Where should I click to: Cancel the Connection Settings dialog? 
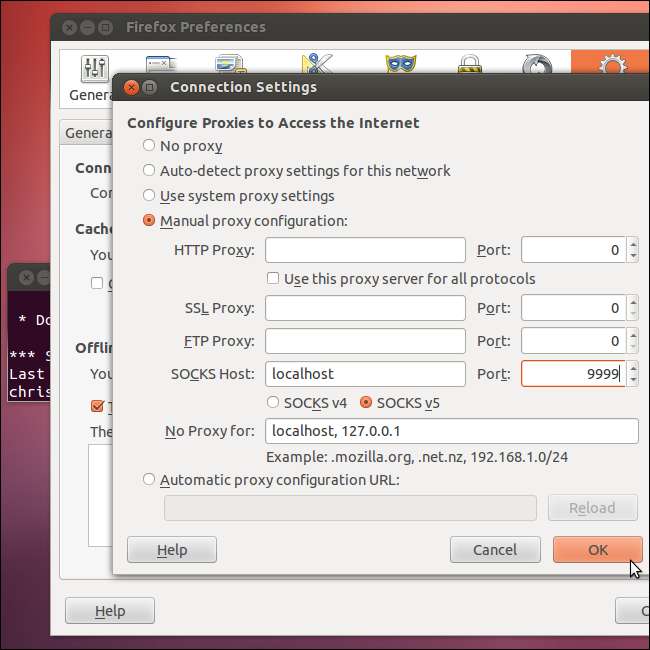[495, 549]
